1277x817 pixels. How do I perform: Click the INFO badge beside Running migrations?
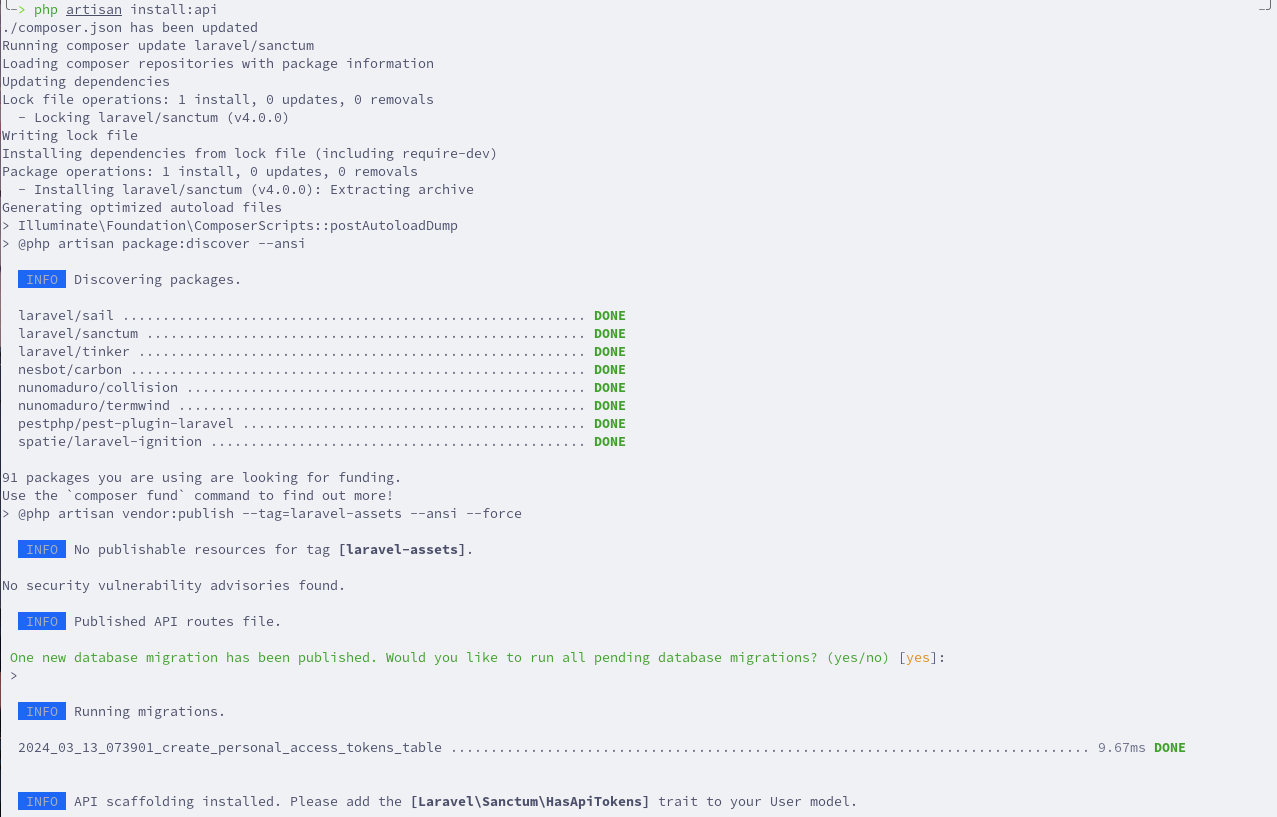tap(42, 711)
